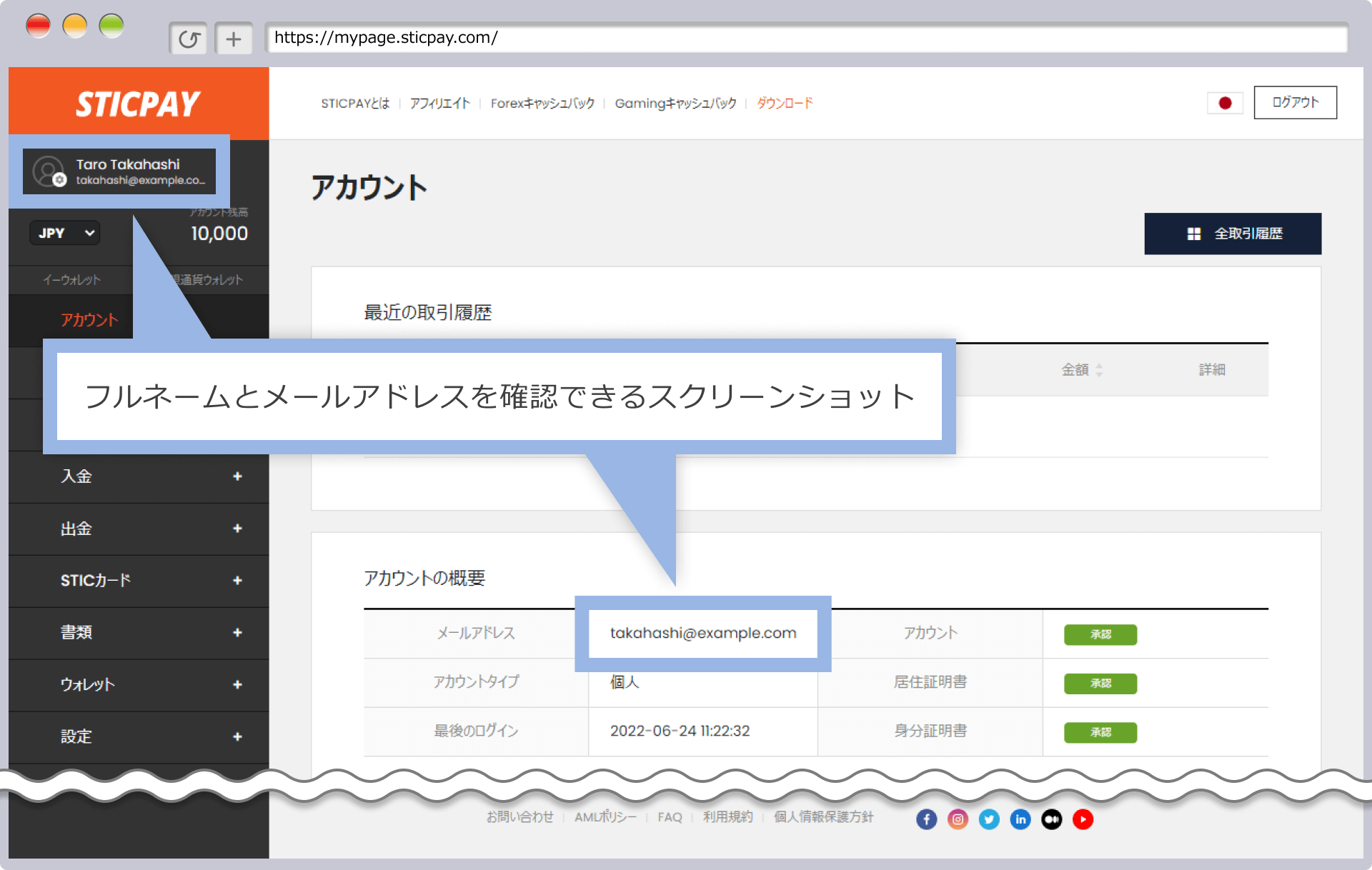
Task: Open the Medium social icon
Action: (x=1051, y=819)
